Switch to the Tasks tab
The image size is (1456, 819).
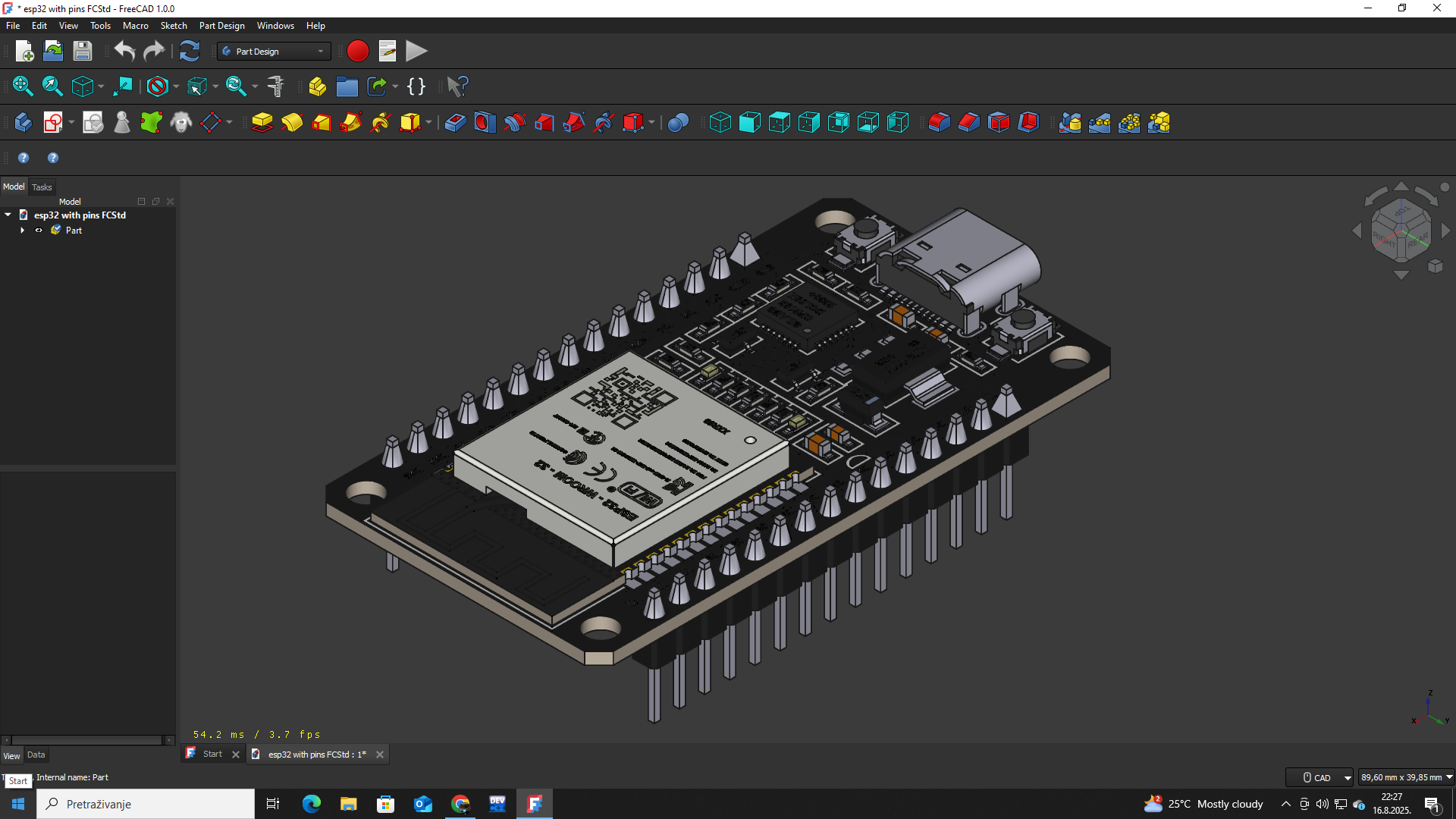pos(42,187)
